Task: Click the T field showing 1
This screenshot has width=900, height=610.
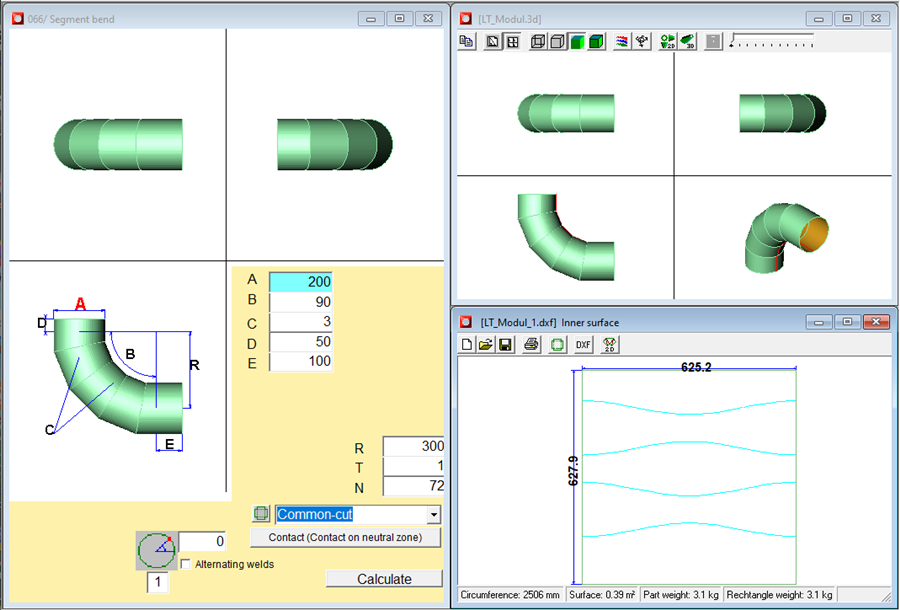Action: (414, 466)
